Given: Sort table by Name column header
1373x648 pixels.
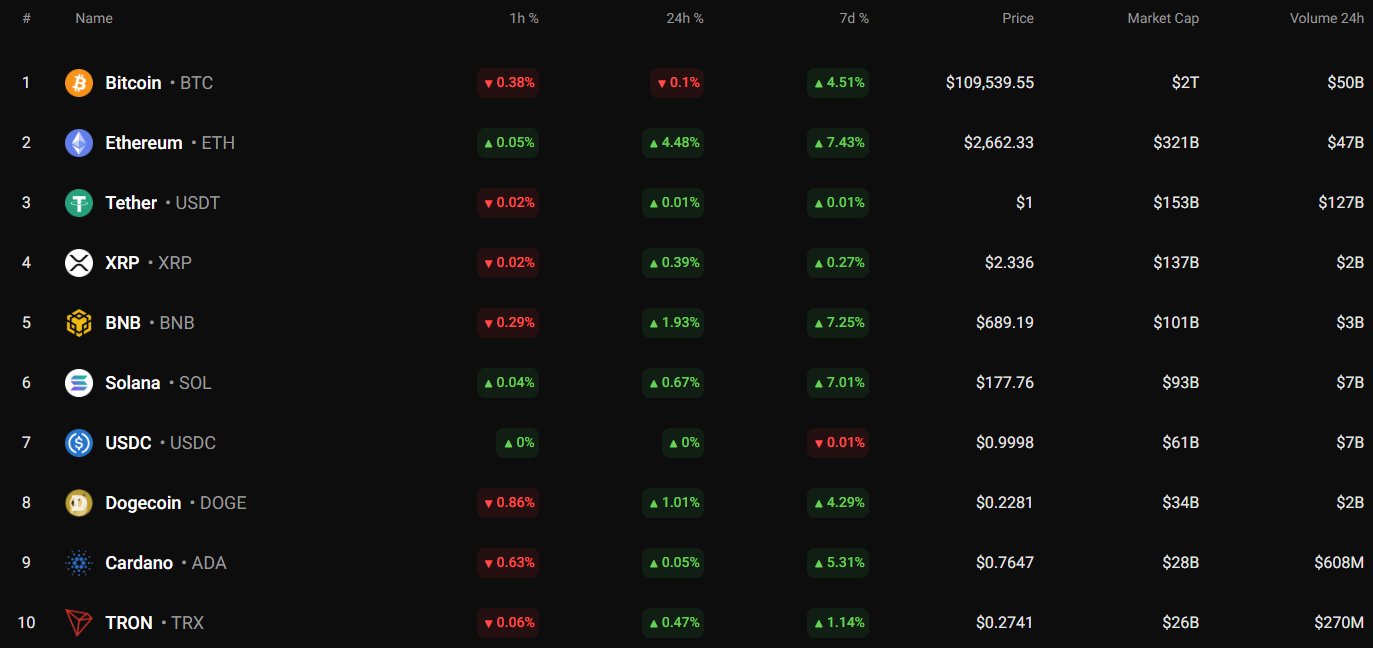Looking at the screenshot, I should pyautogui.click(x=94, y=18).
